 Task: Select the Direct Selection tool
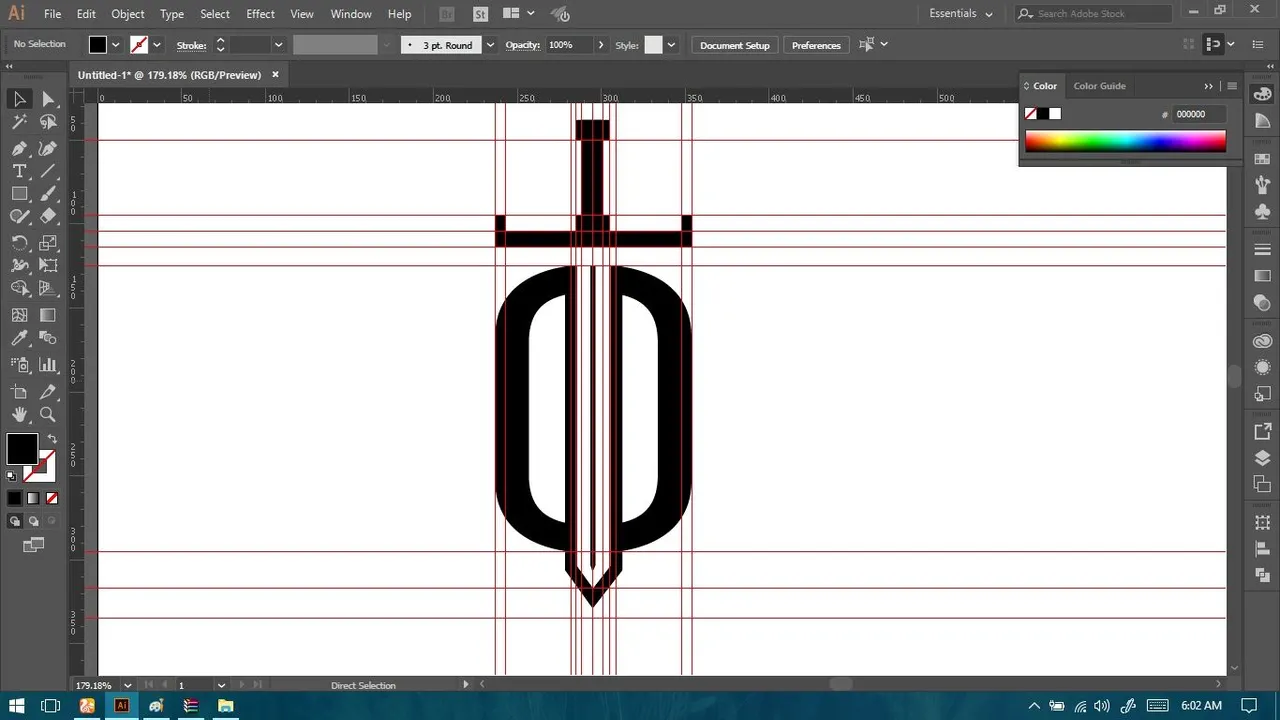tap(48, 98)
